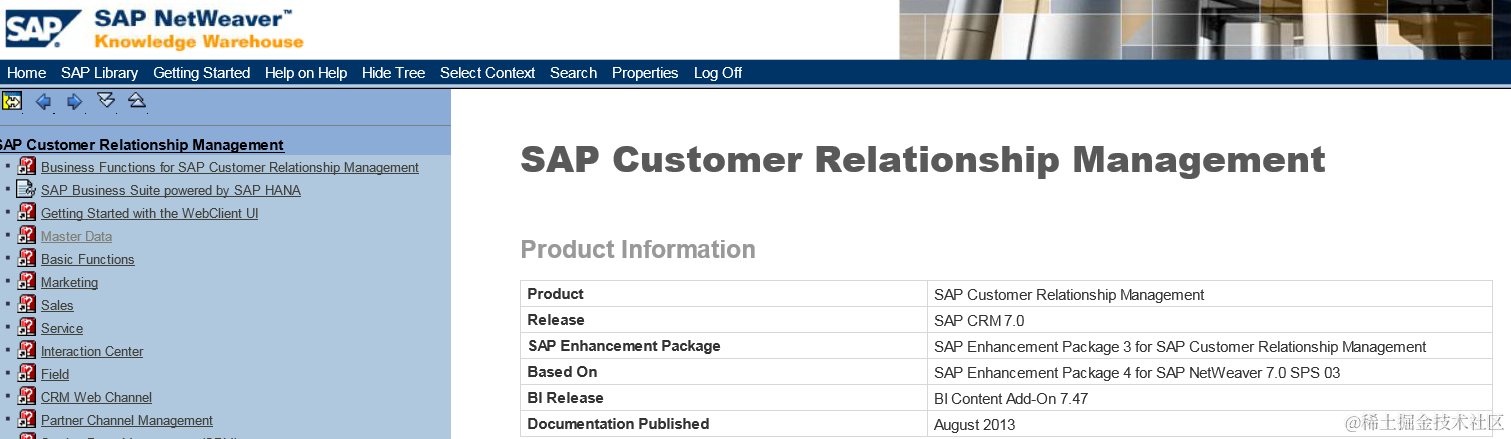The height and width of the screenshot is (439, 1511).
Task: Click the blue back arrow icon
Action: tap(43, 101)
